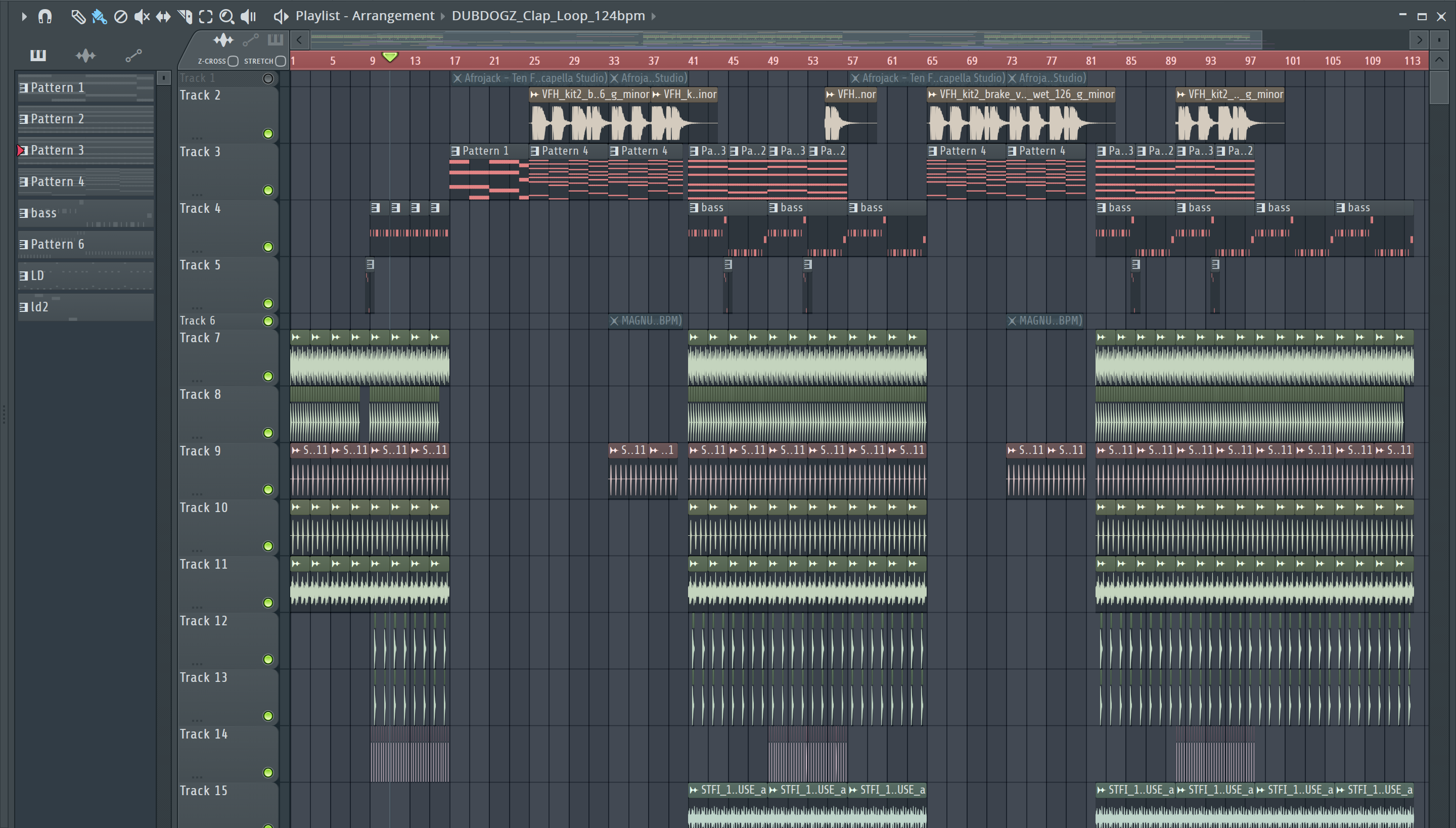This screenshot has height=828, width=1456.
Task: Select Pattern 6 in the picker
Action: tap(86, 244)
